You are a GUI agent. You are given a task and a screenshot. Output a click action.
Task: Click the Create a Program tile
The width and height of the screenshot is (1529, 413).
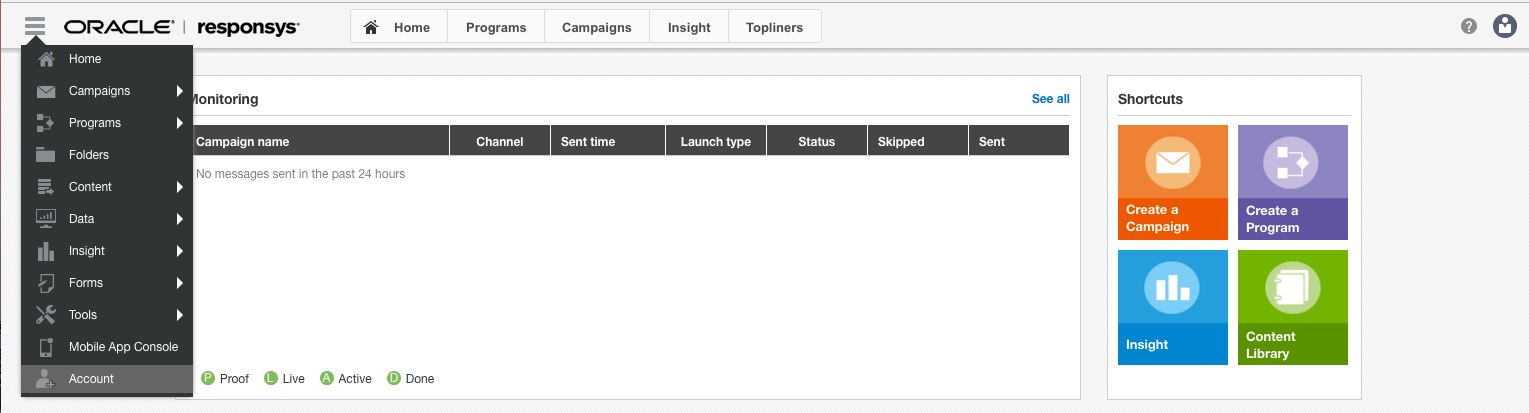click(1293, 182)
